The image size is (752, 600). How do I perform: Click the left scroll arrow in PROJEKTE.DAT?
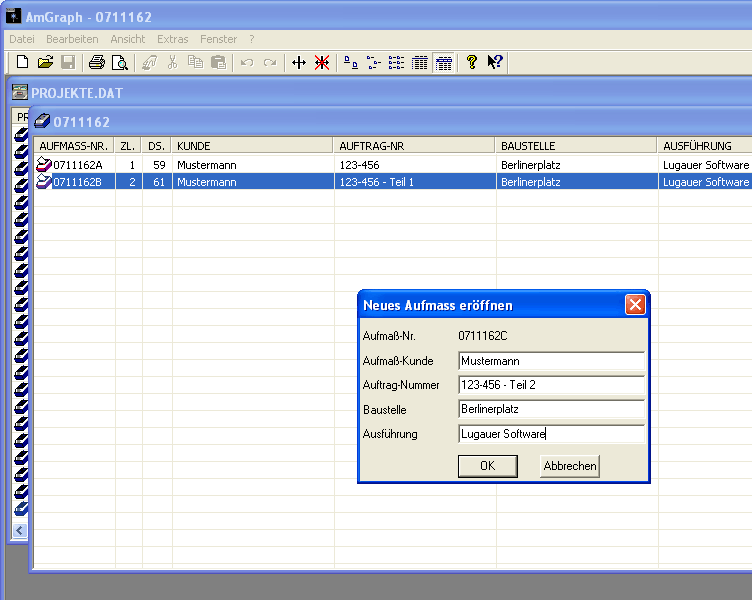click(20, 530)
